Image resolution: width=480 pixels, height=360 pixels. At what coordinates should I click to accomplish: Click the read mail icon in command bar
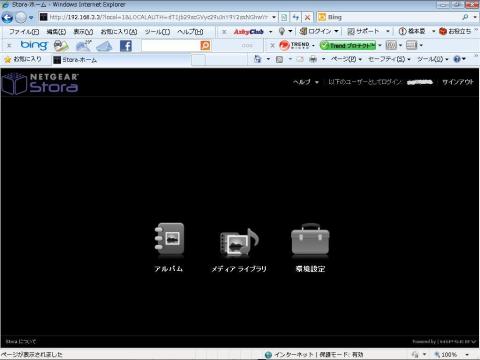point(300,59)
